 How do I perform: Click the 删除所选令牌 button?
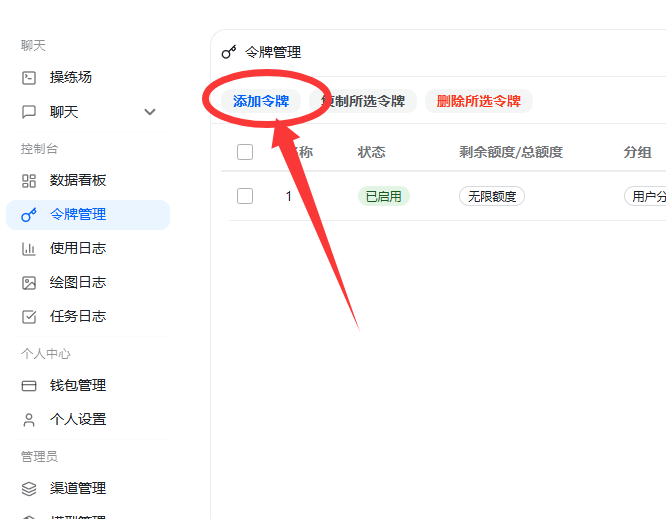[479, 101]
